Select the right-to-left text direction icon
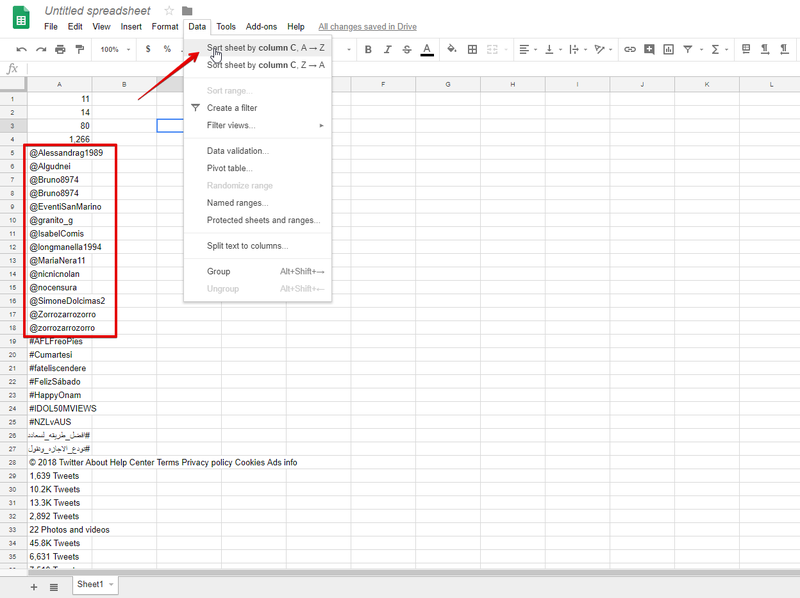800x598 pixels. coord(783,50)
